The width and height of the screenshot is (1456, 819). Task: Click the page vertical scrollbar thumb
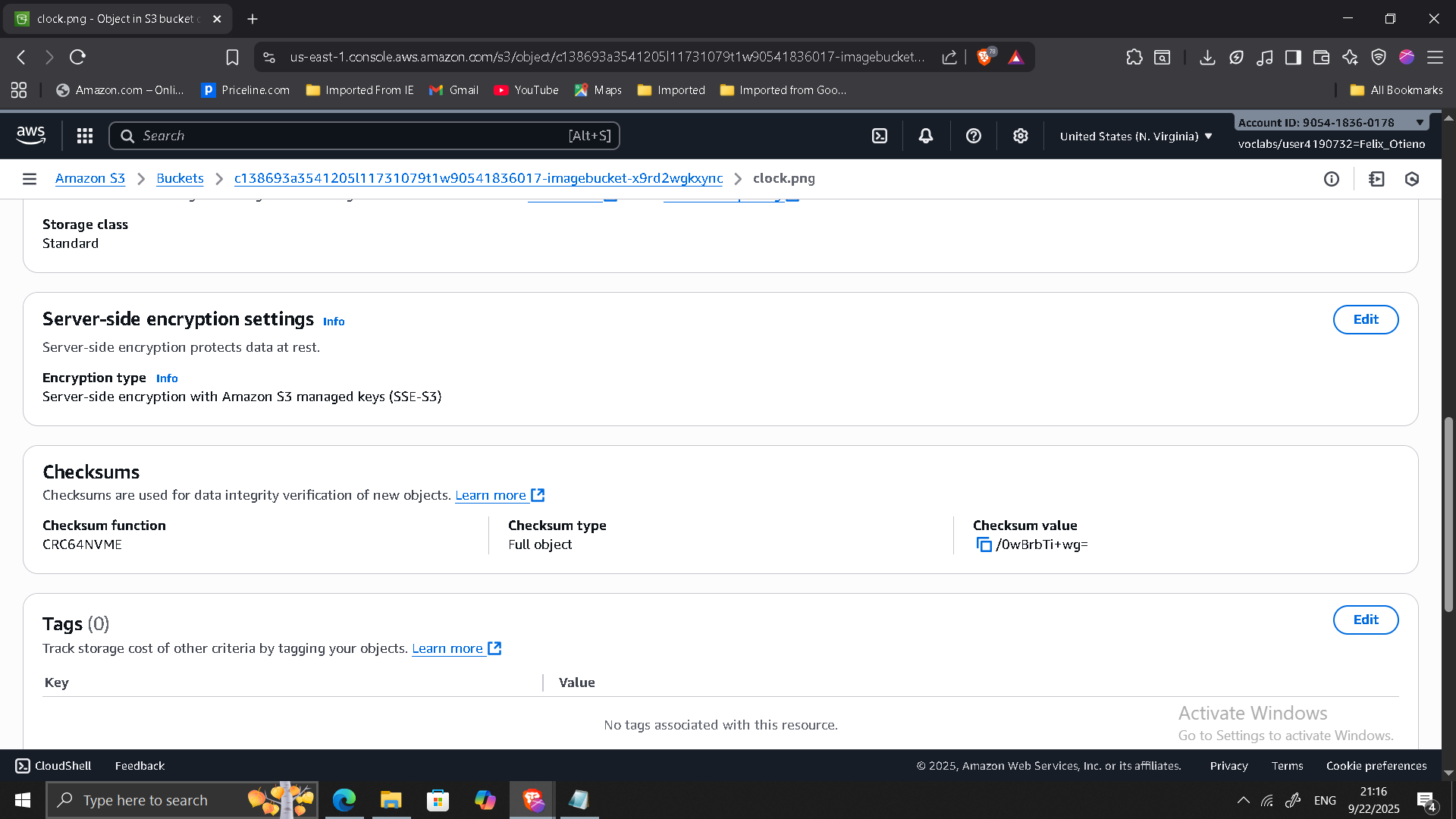1448,516
